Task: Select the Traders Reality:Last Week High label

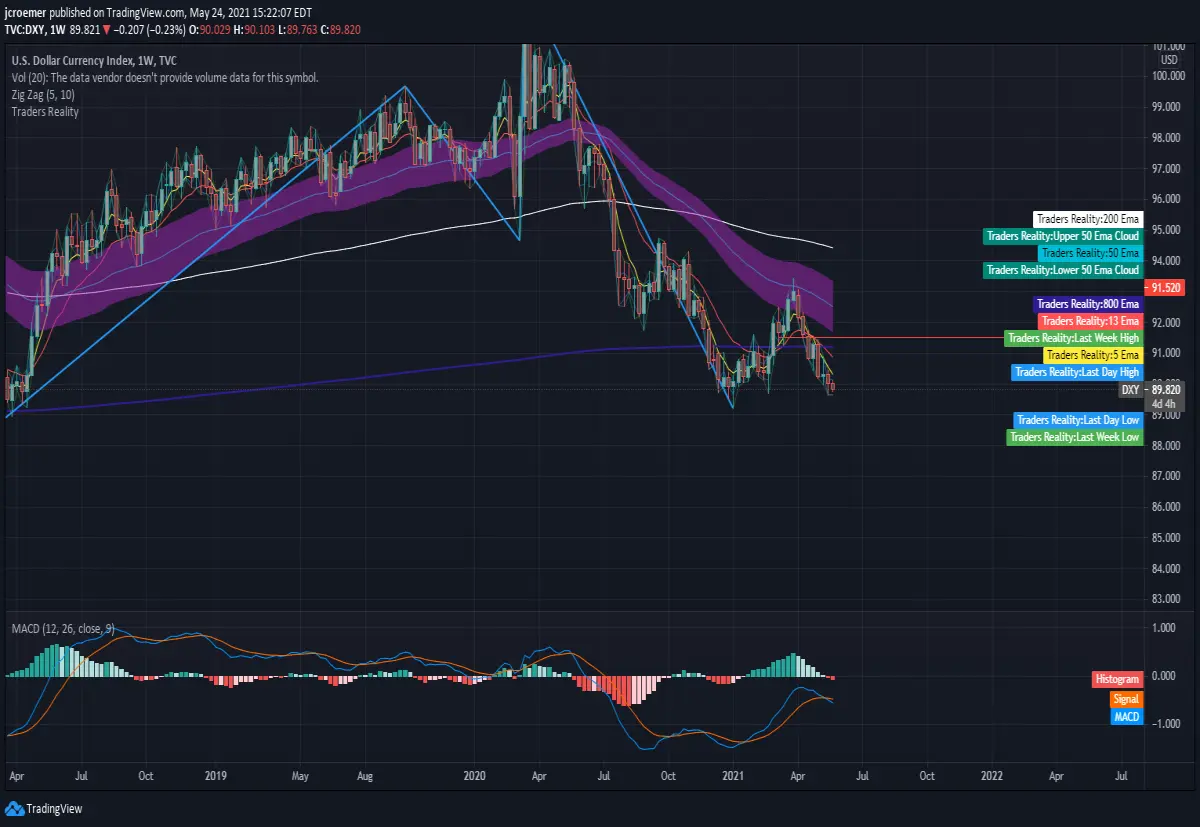Action: 1073,338
